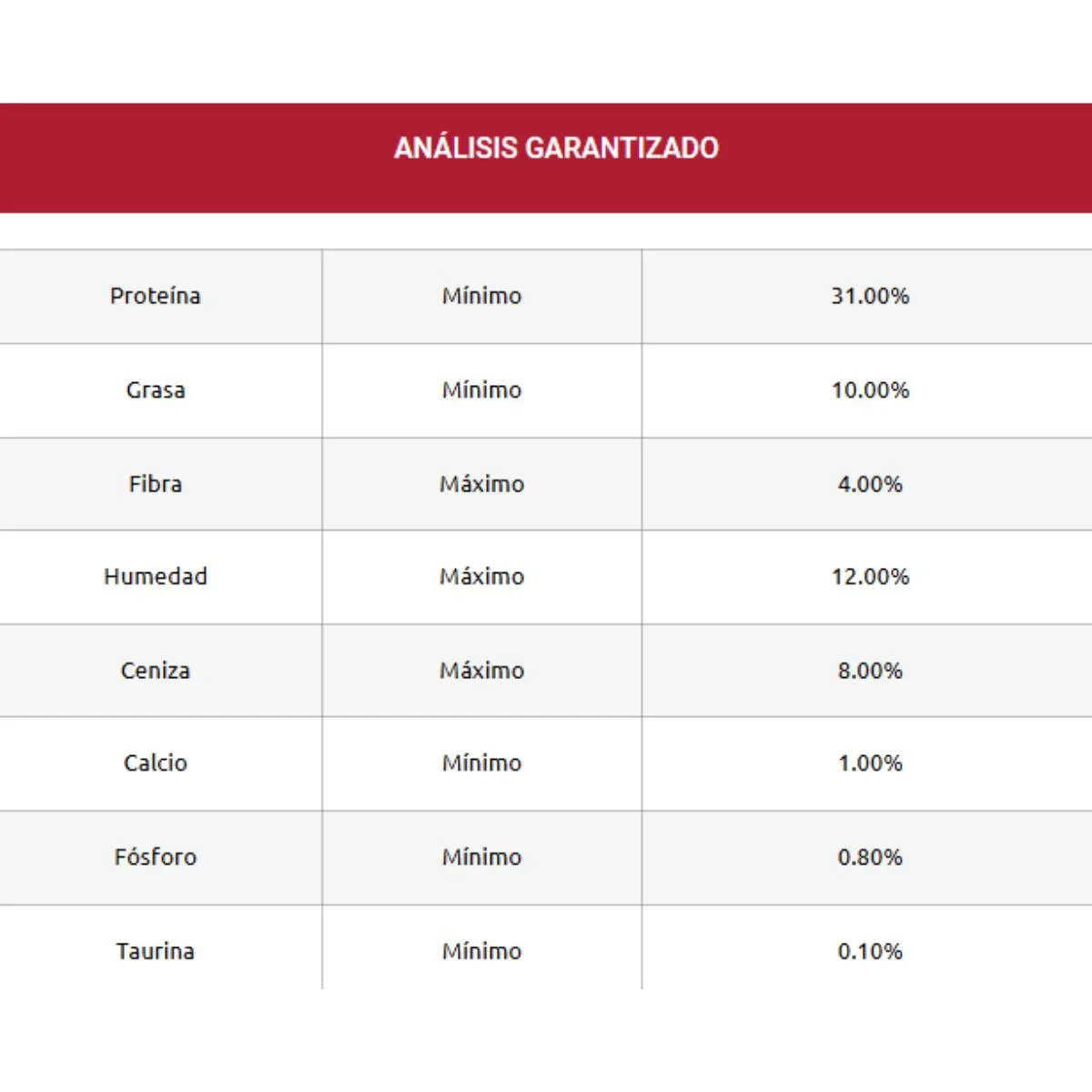Click the 10.00% value for Grasa

click(x=870, y=390)
